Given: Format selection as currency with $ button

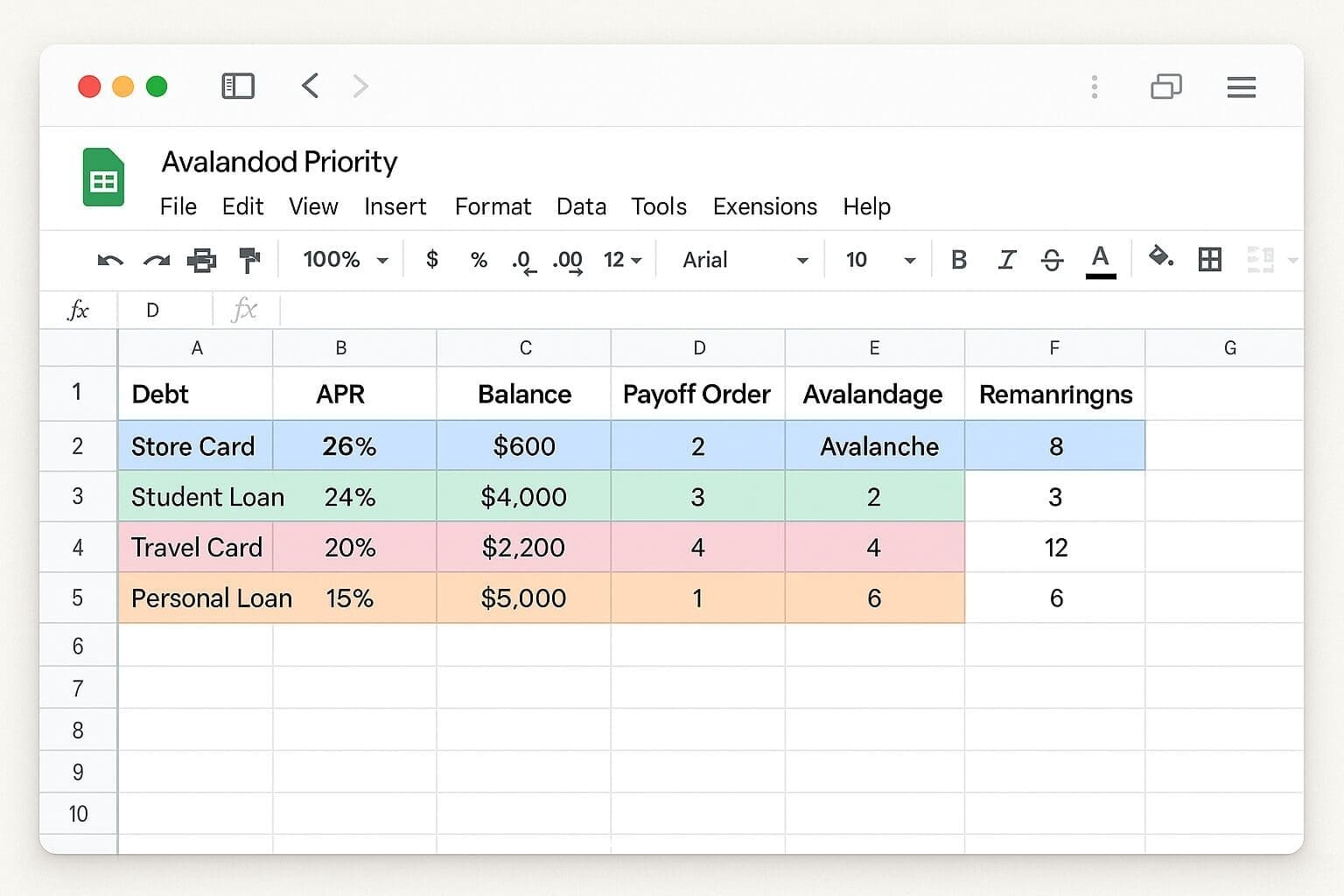Looking at the screenshot, I should pyautogui.click(x=431, y=260).
